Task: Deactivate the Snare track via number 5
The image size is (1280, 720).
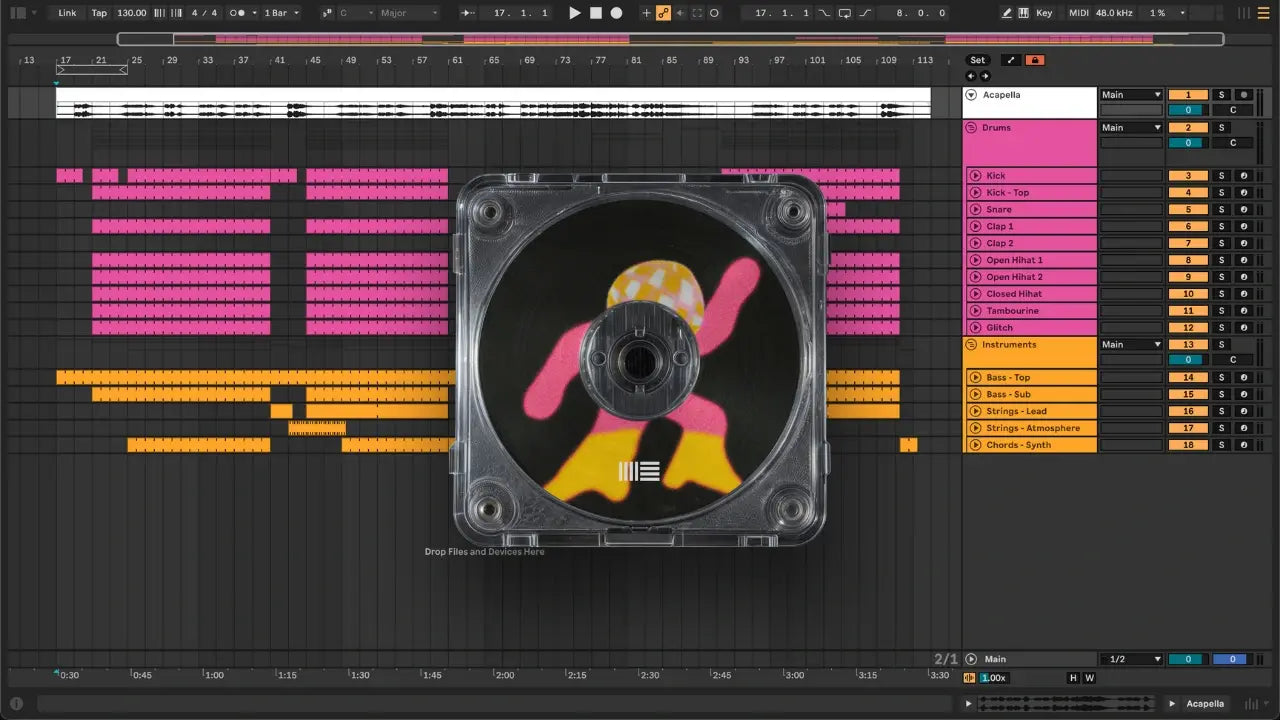Action: (x=1187, y=210)
